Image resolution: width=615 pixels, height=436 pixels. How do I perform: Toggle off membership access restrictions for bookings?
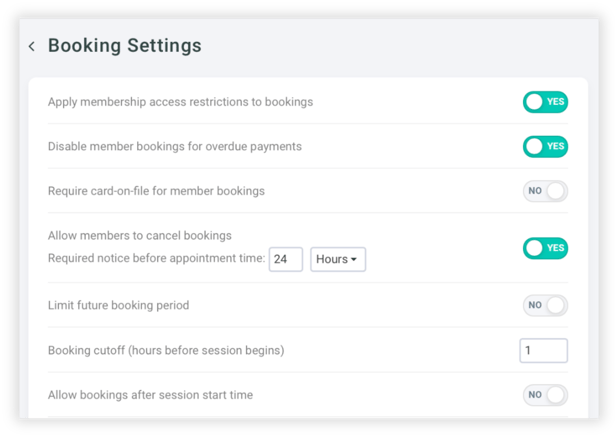pos(545,102)
